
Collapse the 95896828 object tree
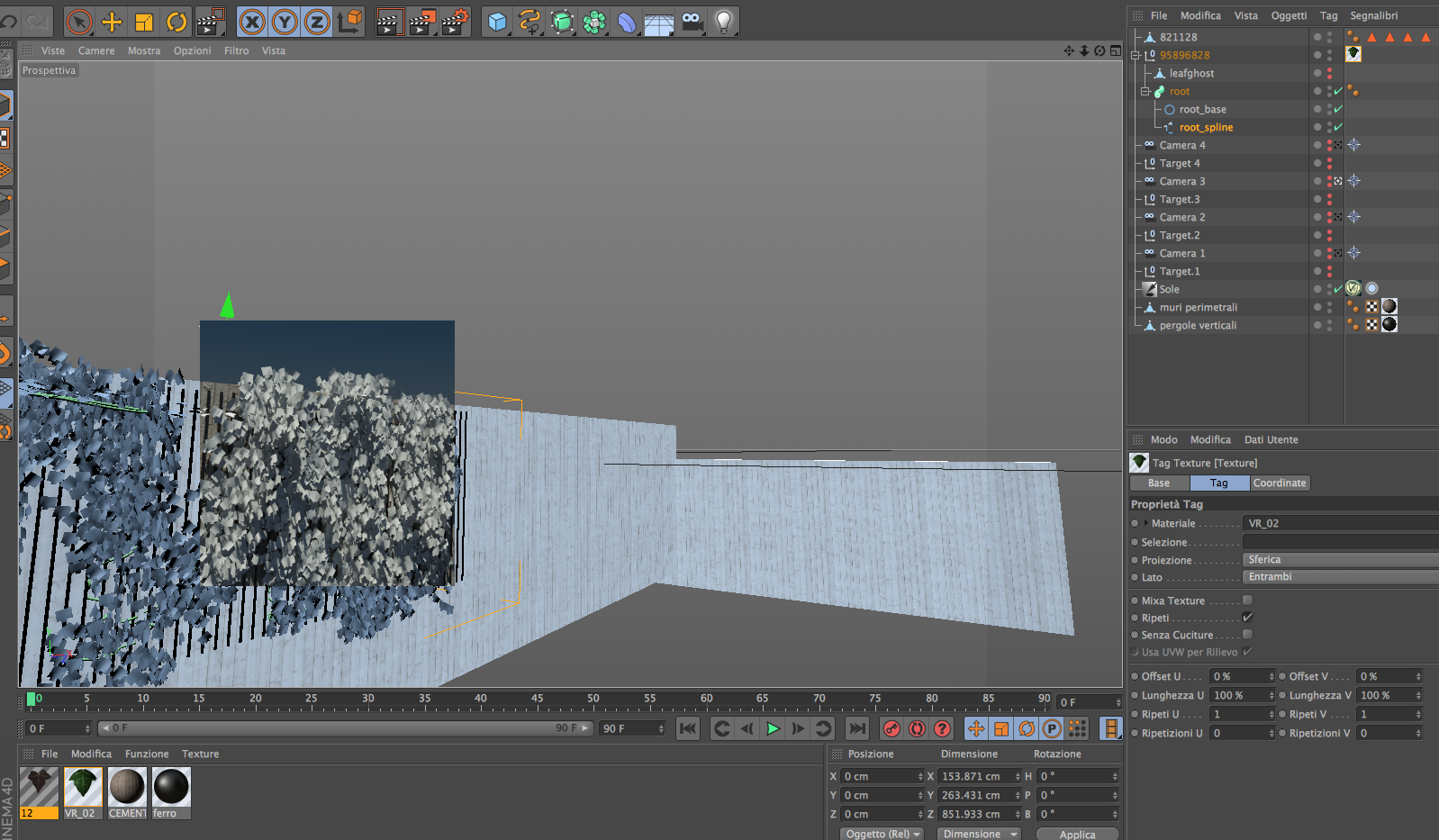[x=1136, y=56]
